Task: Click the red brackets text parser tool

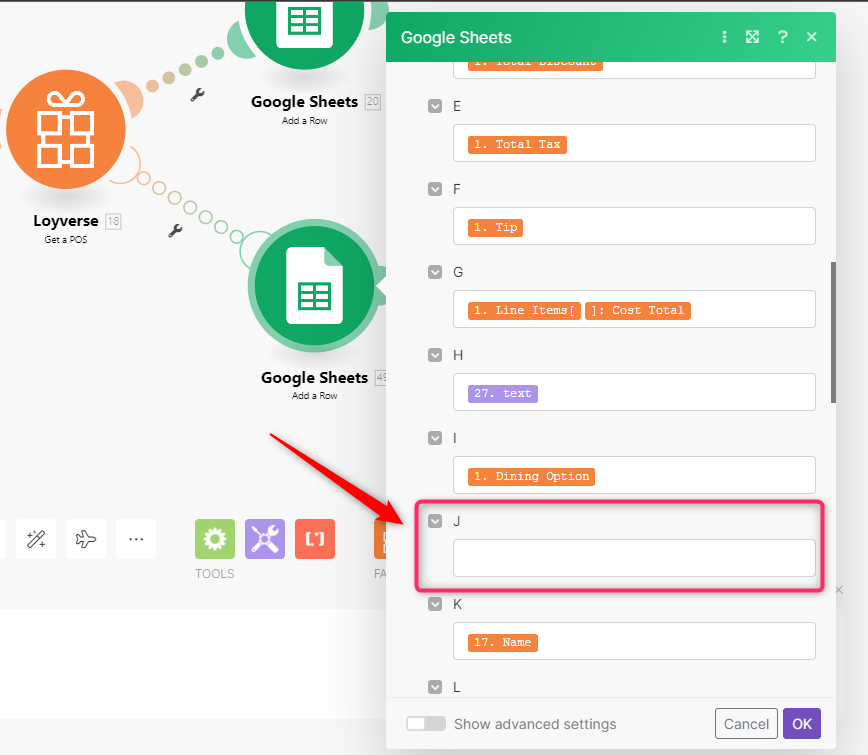Action: point(315,539)
